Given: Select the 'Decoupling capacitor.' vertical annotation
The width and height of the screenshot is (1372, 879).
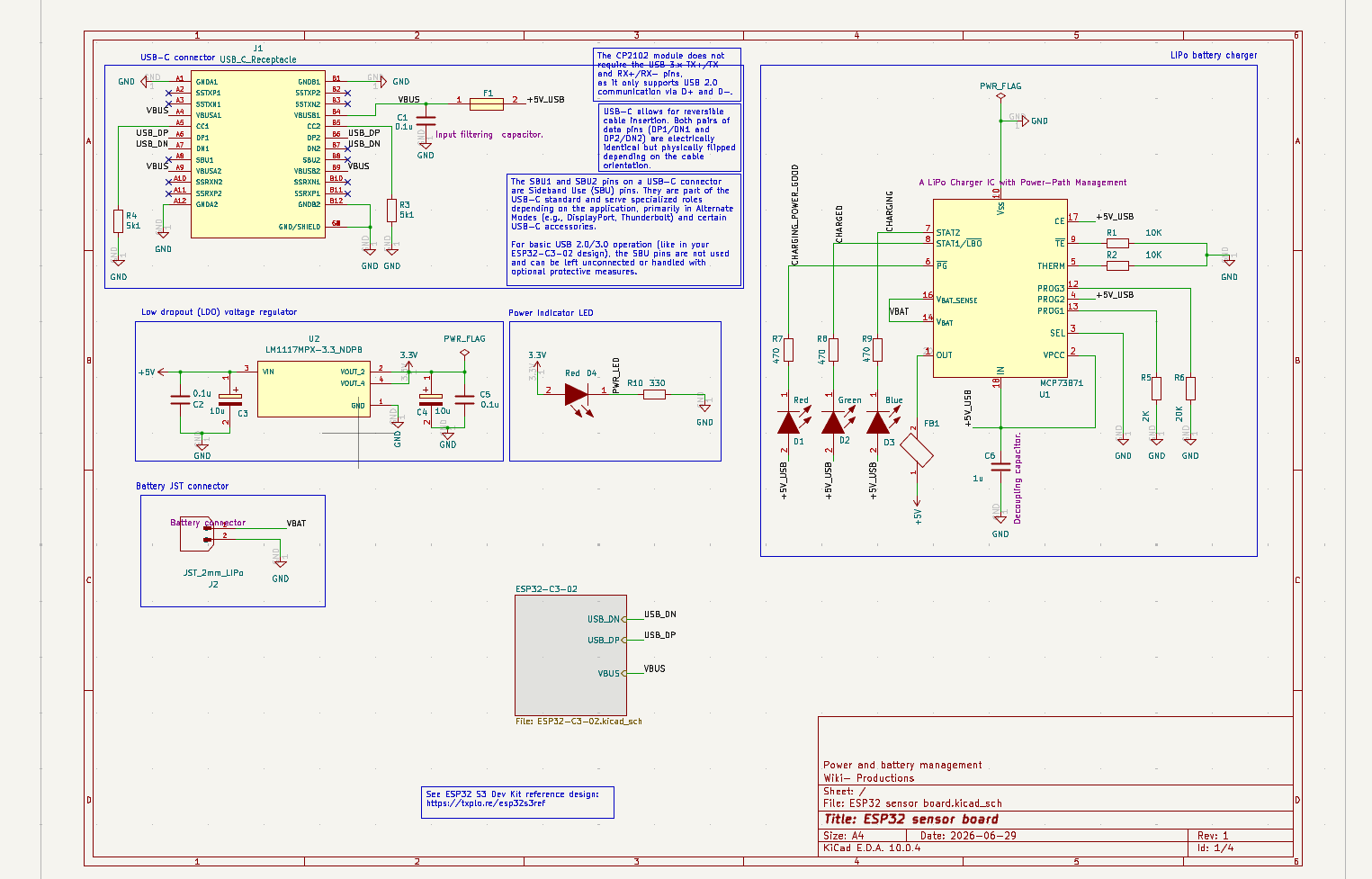Looking at the screenshot, I should coord(1018,479).
